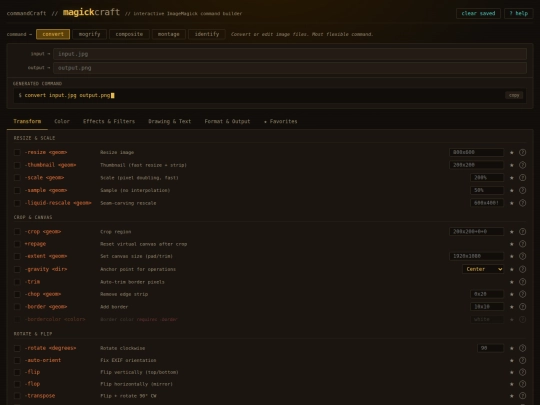Edit the -crop geometry value
This screenshot has width=540, height=405.
point(477,232)
